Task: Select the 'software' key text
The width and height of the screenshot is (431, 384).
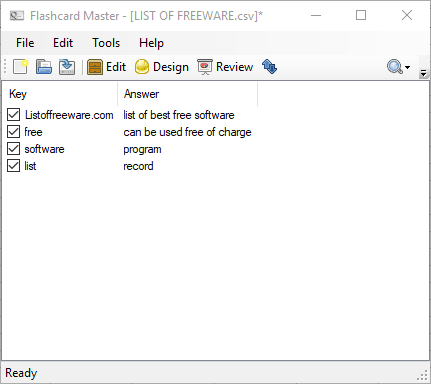Action: pos(44,149)
